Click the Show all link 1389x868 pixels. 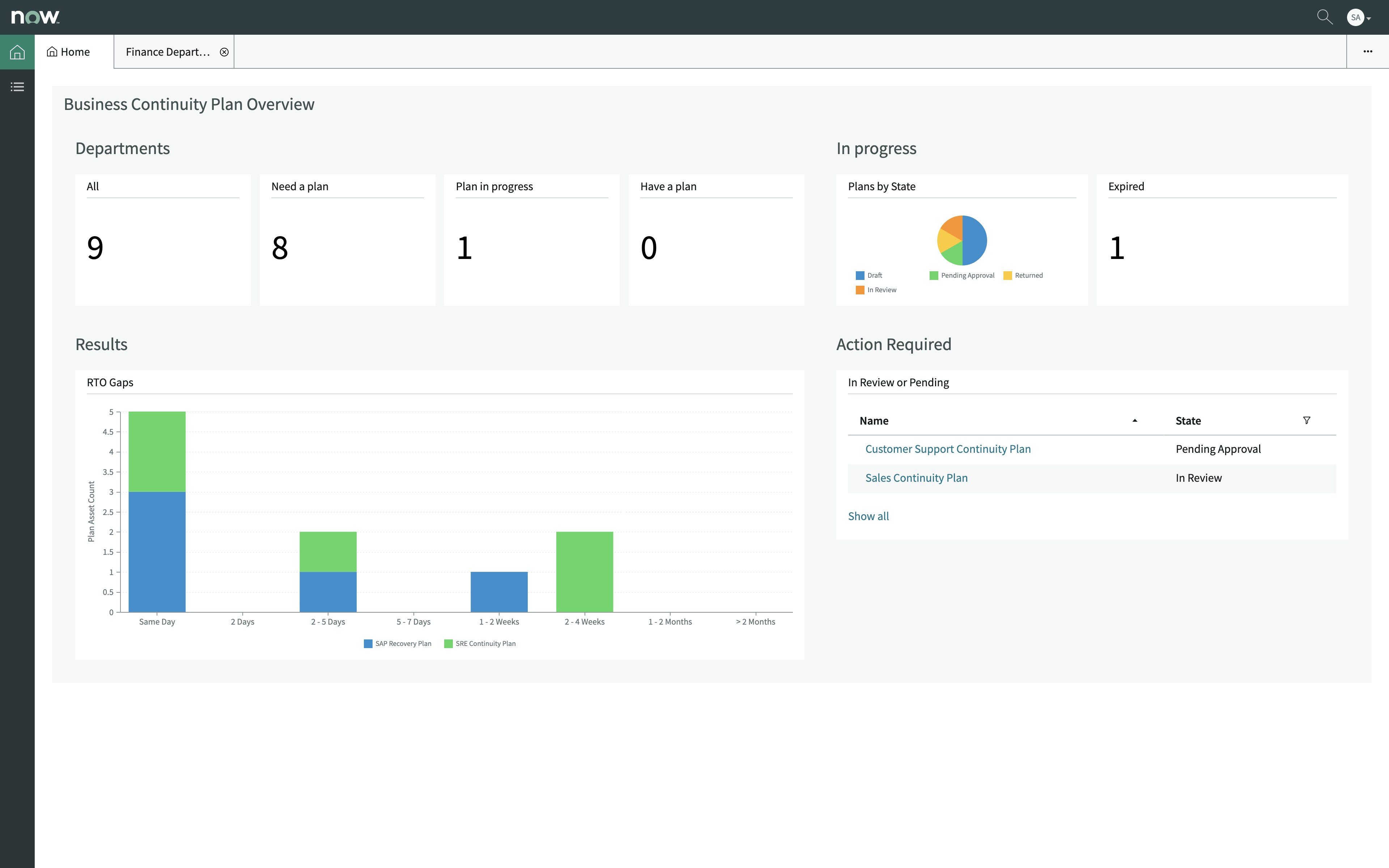coord(868,516)
